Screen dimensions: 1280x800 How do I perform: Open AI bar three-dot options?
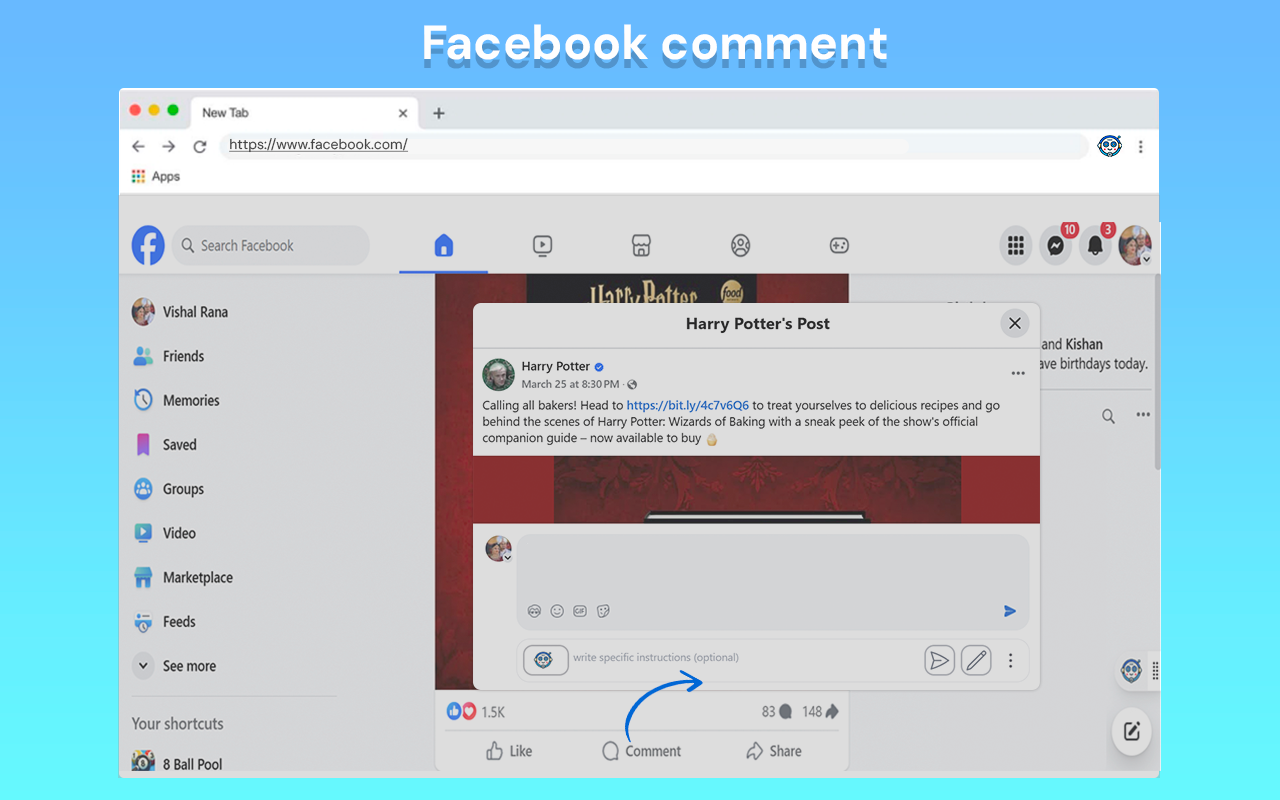[x=1010, y=660]
